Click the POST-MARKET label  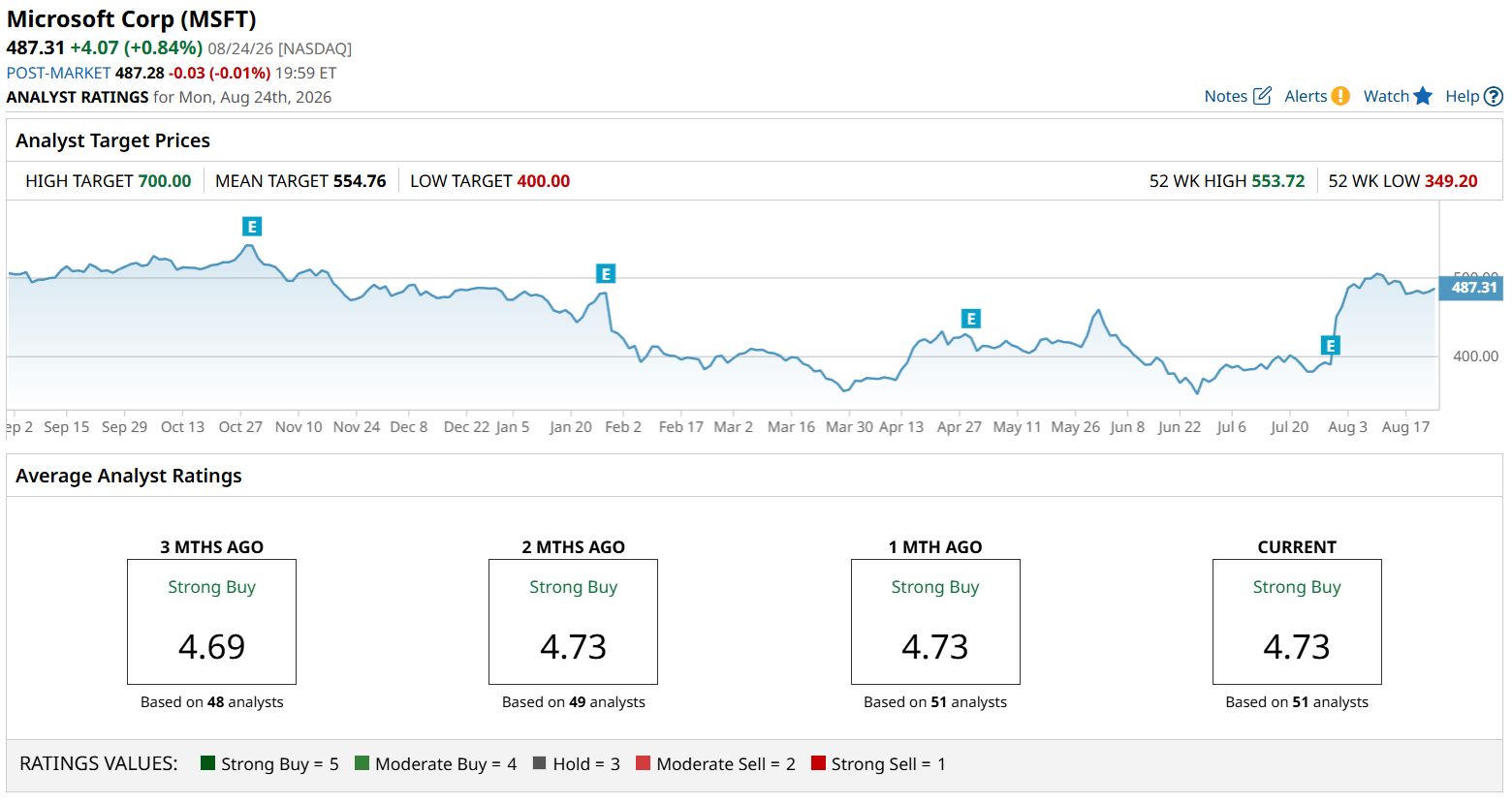(58, 73)
